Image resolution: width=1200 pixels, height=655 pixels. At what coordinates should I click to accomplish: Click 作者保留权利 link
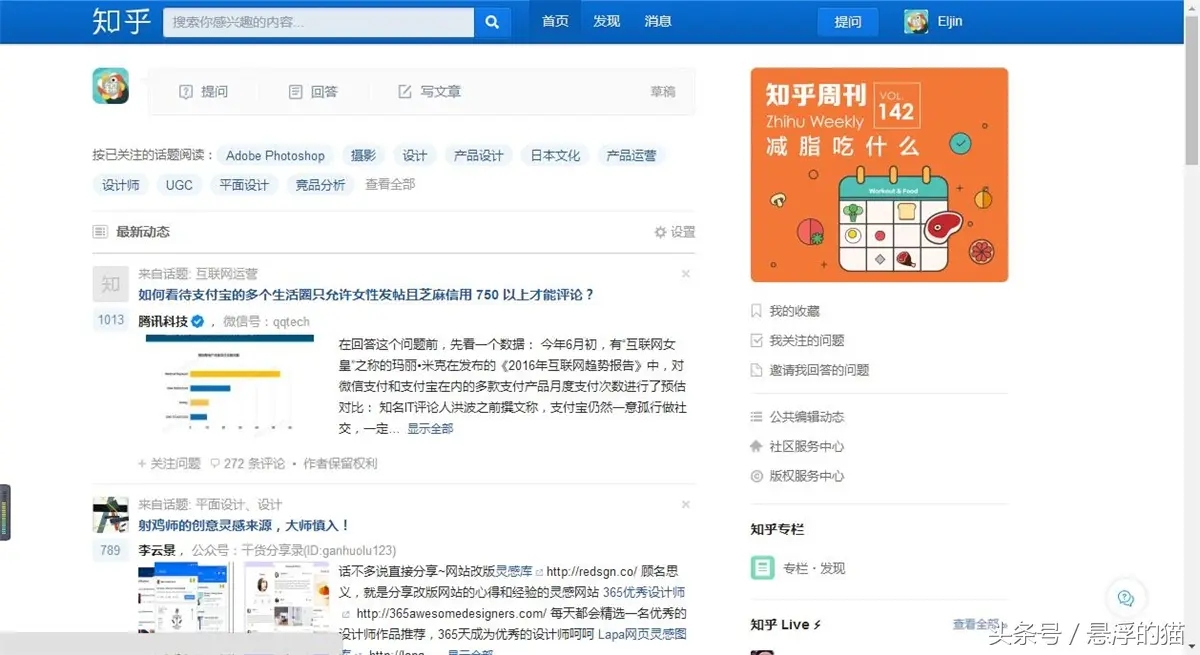click(340, 464)
